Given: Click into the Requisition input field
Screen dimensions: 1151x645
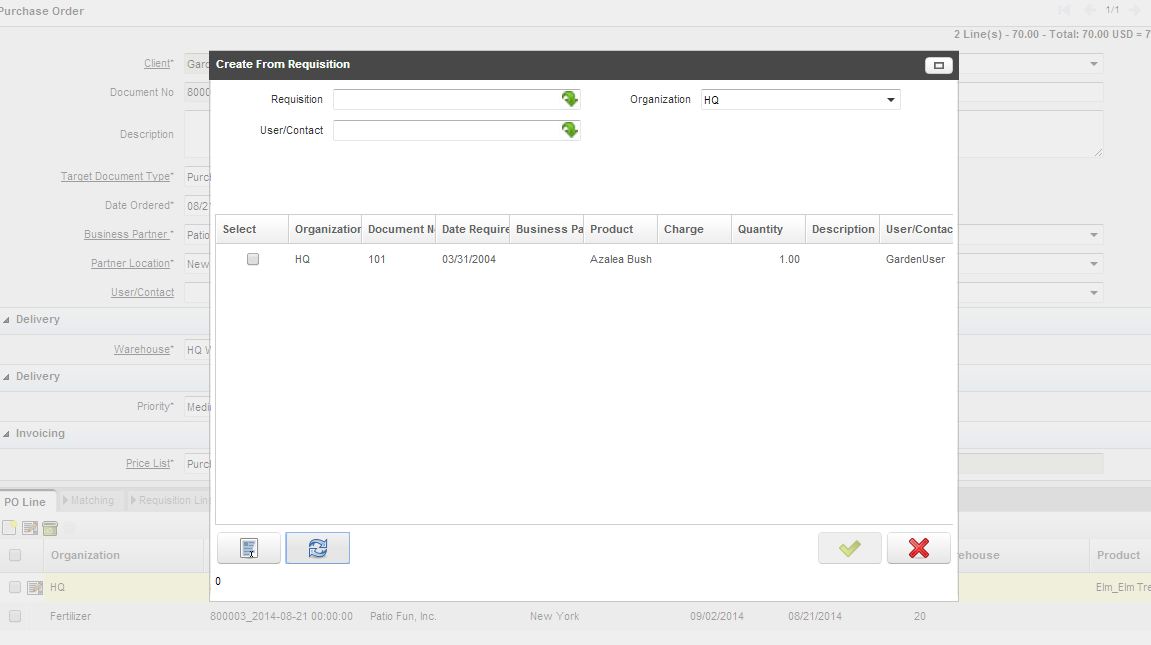Looking at the screenshot, I should 445,100.
